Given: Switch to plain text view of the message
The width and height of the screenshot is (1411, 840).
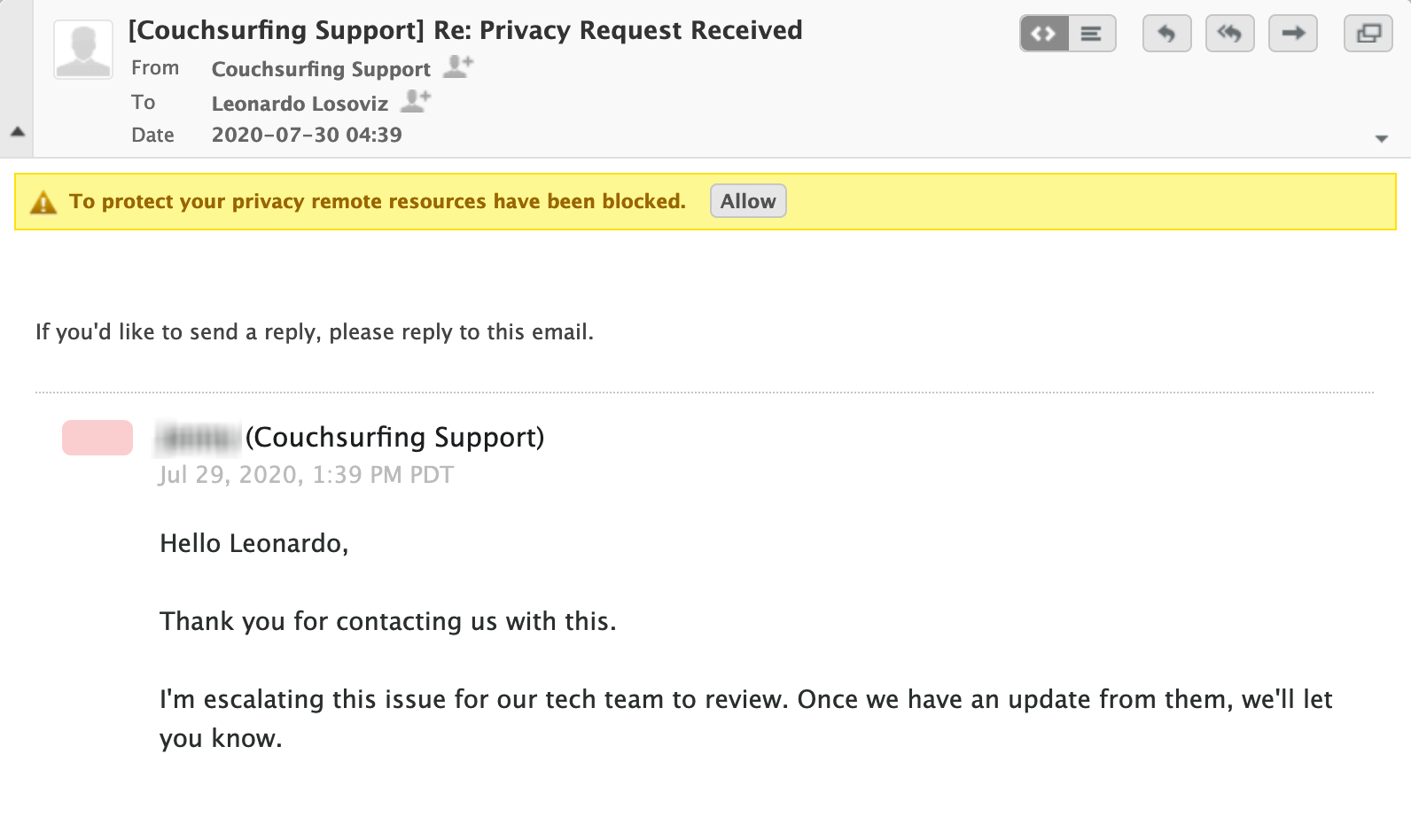Looking at the screenshot, I should [x=1092, y=34].
